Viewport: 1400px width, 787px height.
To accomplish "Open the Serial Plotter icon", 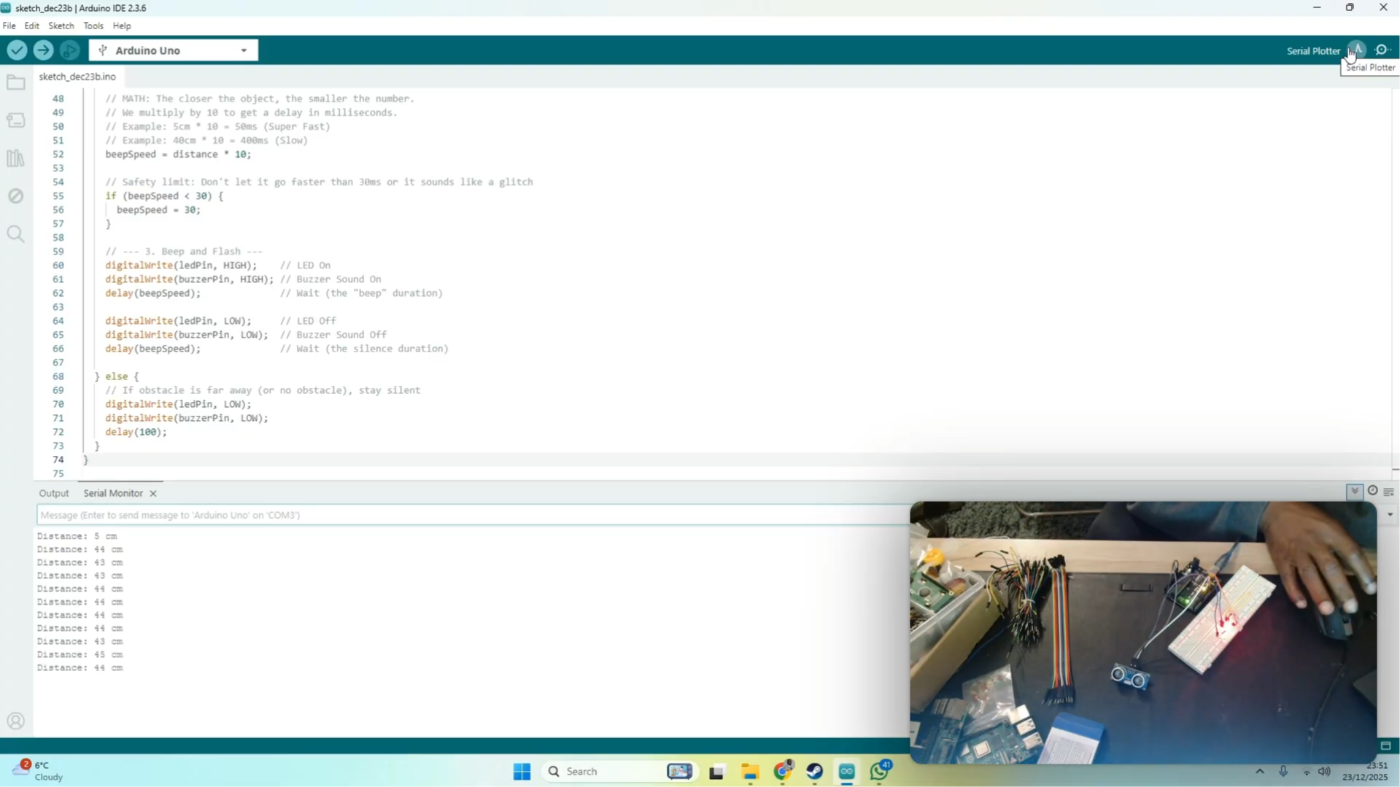I will [x=1356, y=50].
